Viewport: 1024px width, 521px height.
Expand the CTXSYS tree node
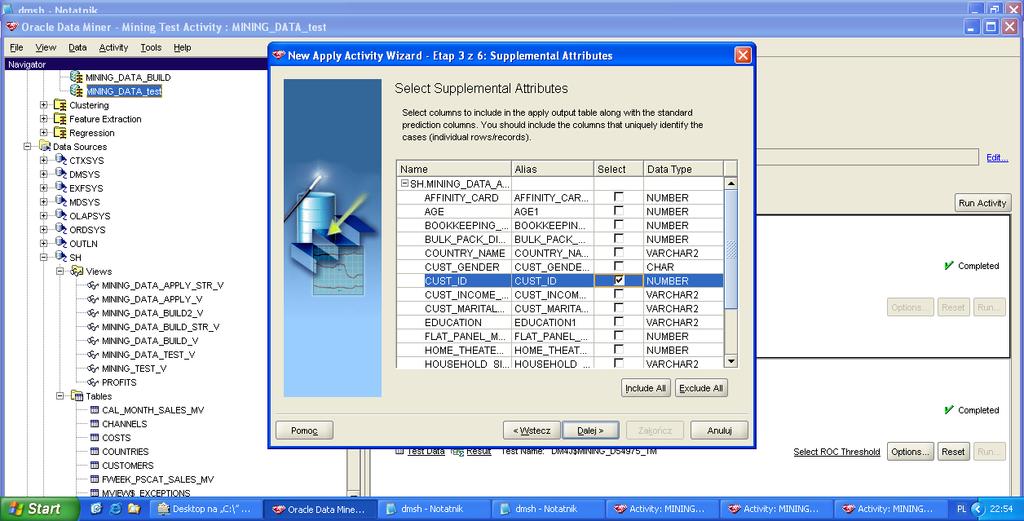[x=44, y=160]
